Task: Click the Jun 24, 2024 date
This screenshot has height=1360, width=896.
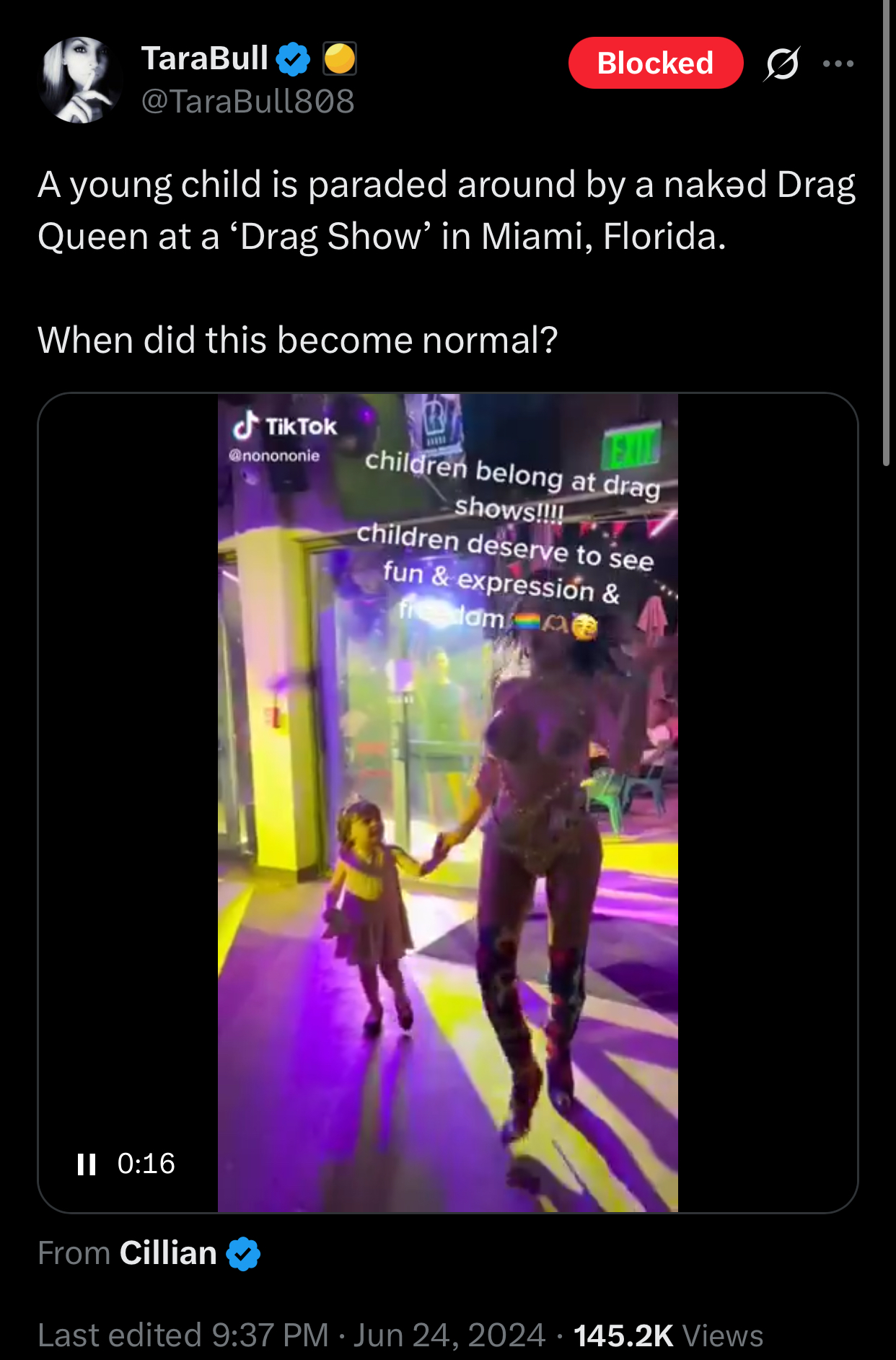Action: click(x=449, y=1335)
